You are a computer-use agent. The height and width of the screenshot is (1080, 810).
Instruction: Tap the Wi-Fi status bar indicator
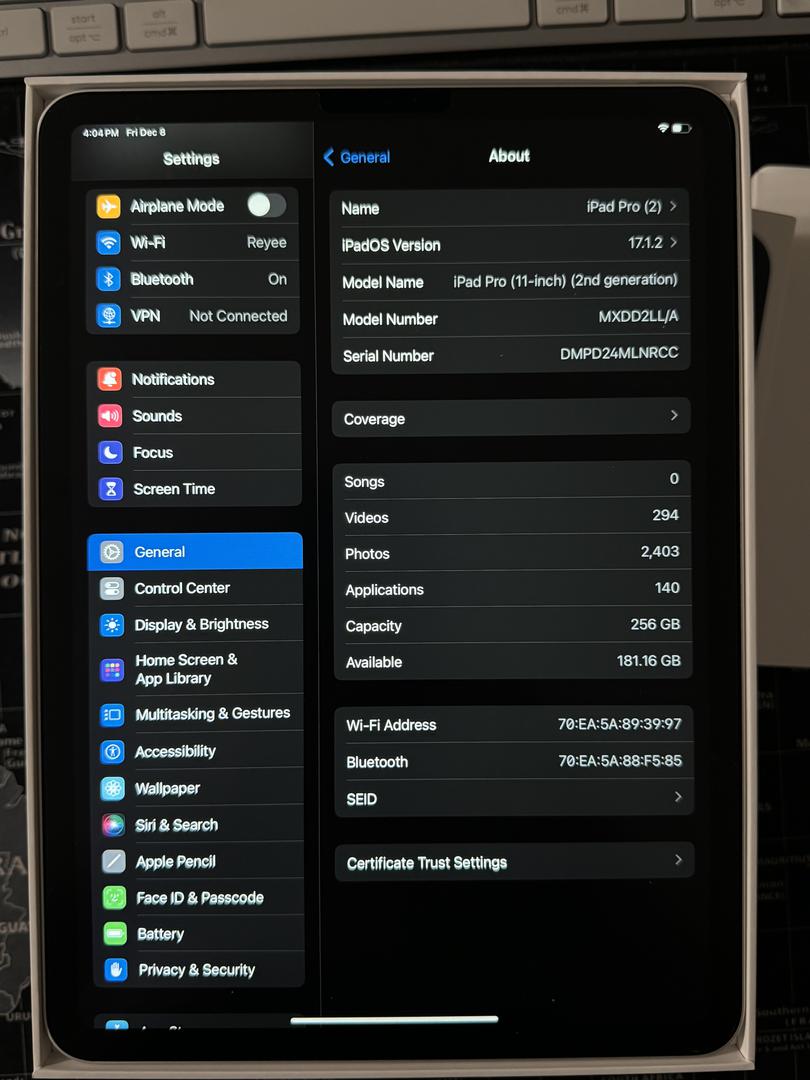click(663, 128)
